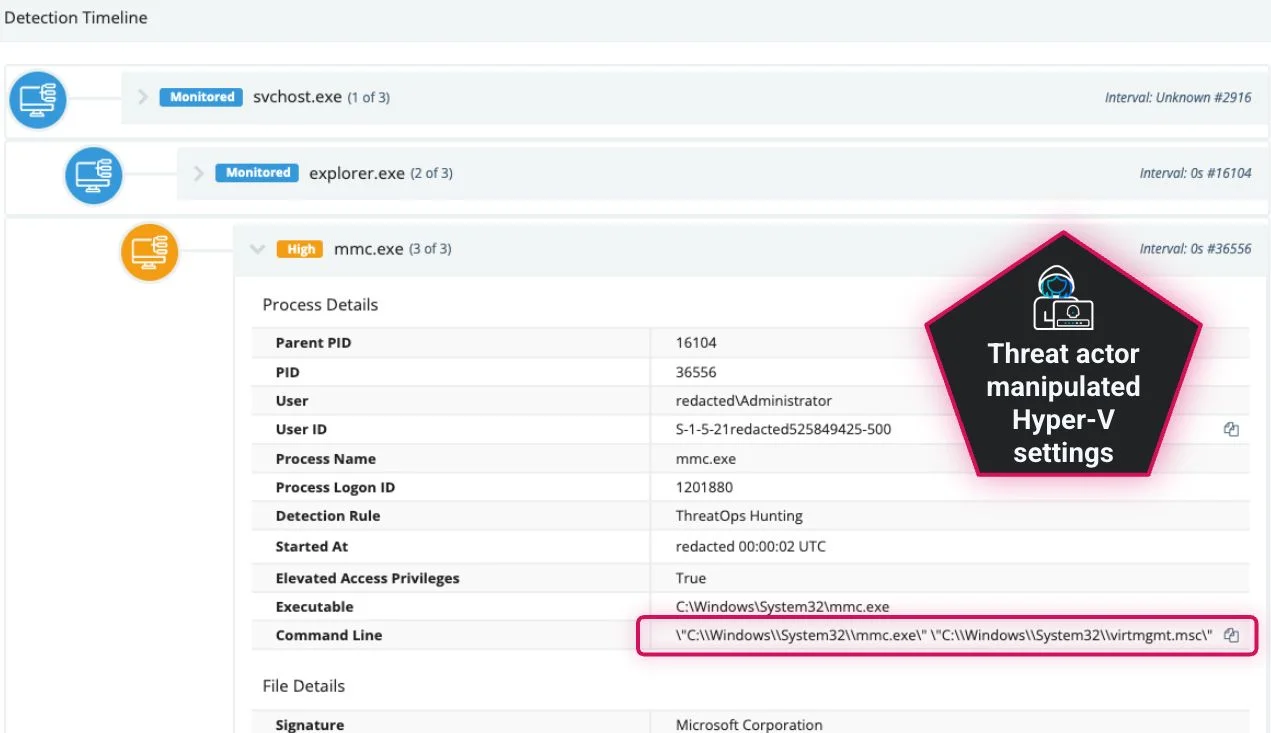The width and height of the screenshot is (1271, 733).
Task: Click the Executable path value
Action: [782, 607]
